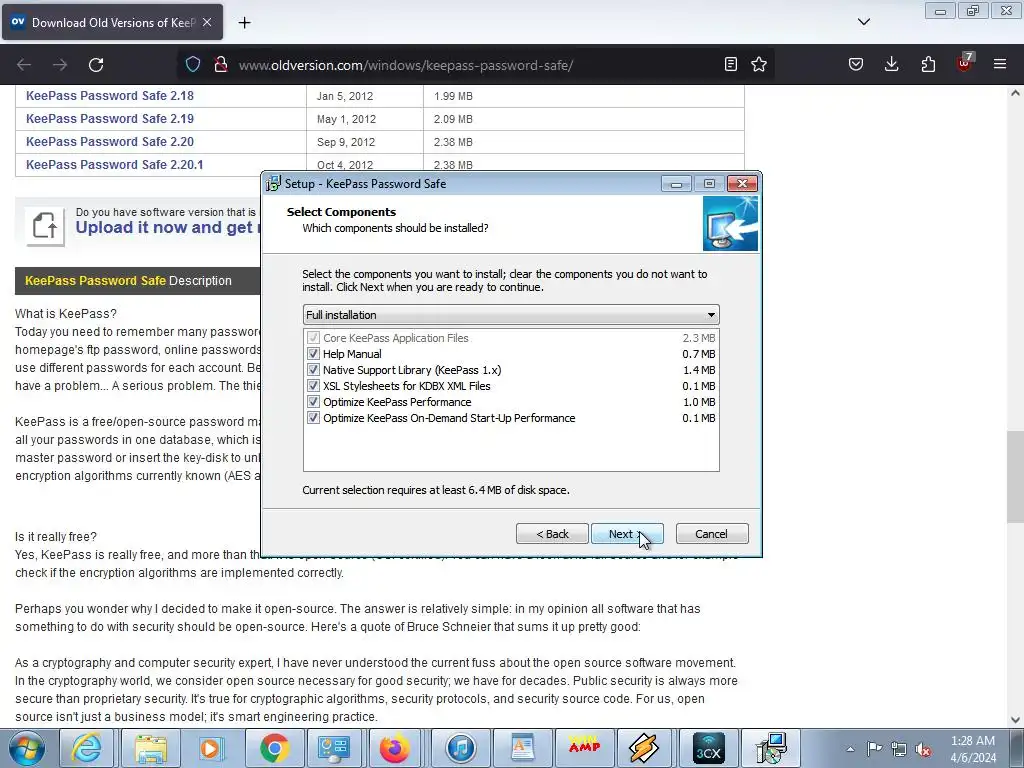Open KeePass Password Safe 2.18 link

(x=110, y=95)
